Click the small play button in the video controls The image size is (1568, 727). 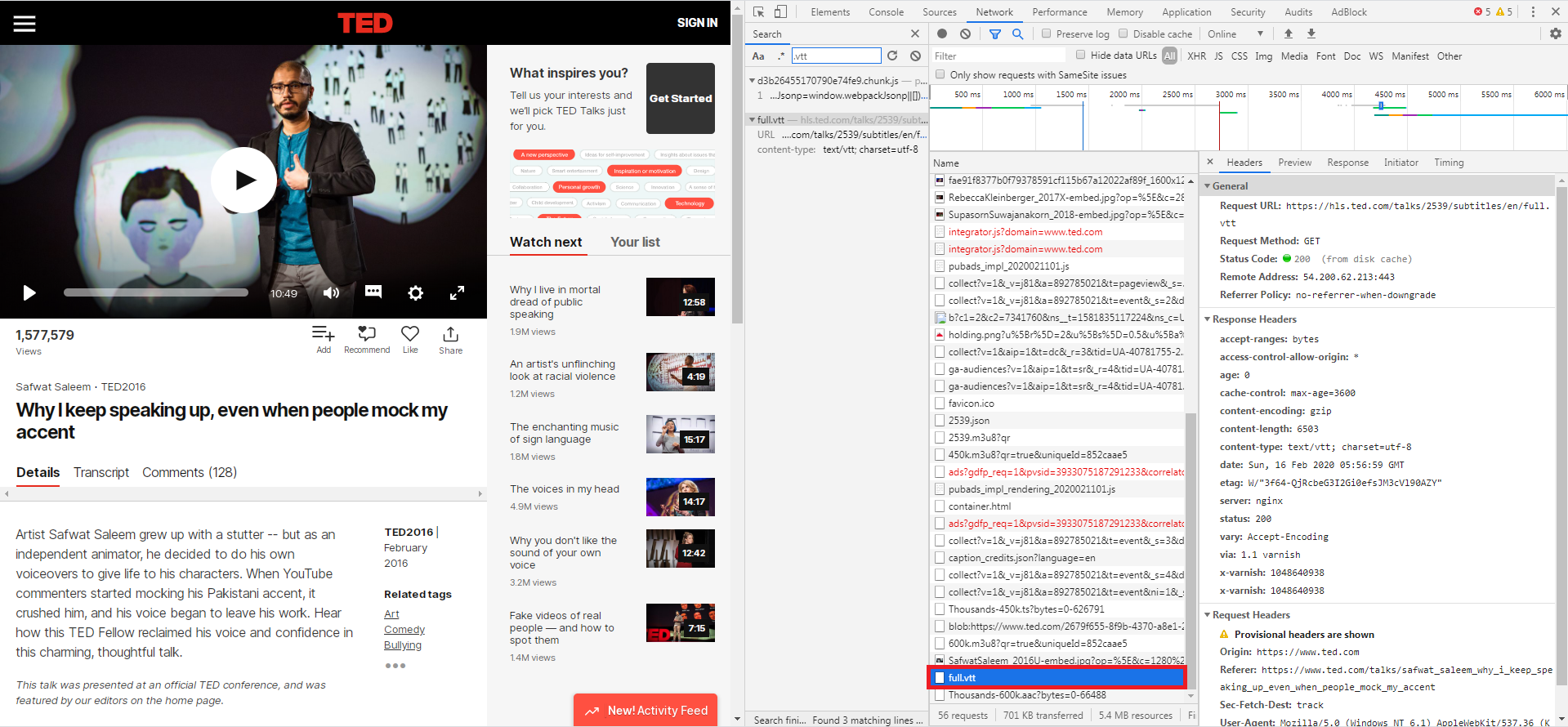coord(29,292)
